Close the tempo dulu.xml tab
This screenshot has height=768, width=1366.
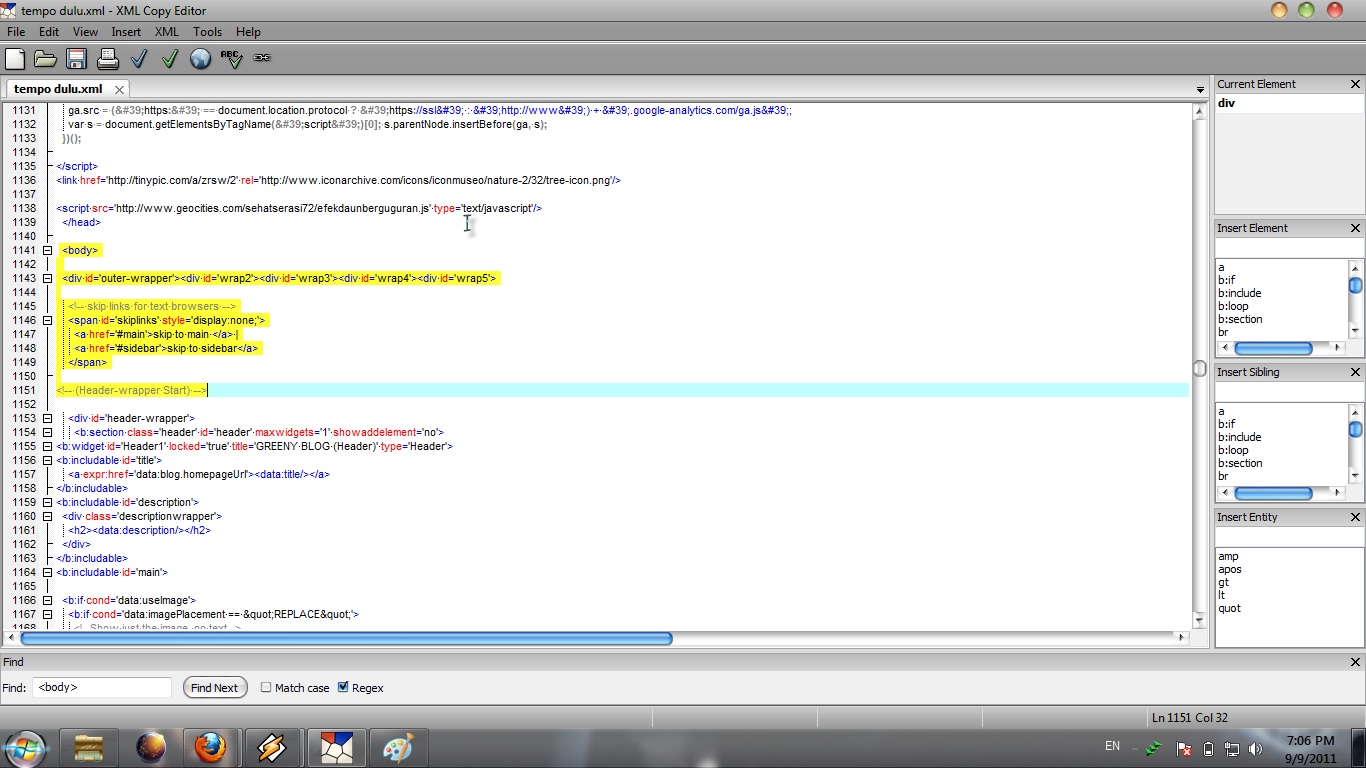click(119, 89)
